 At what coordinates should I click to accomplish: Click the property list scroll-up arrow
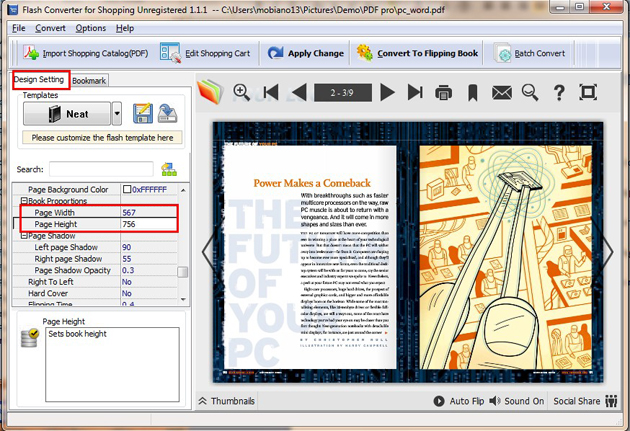click(183, 190)
